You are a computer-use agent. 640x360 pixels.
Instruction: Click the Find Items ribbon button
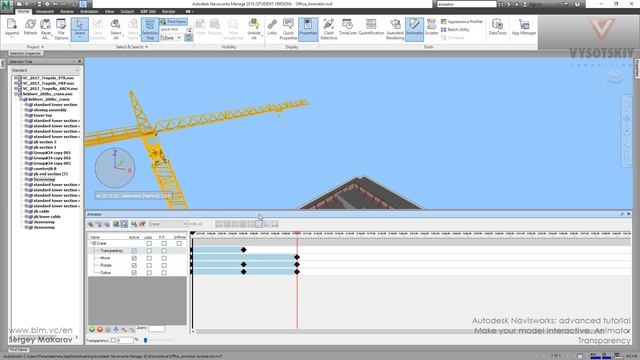click(x=173, y=22)
